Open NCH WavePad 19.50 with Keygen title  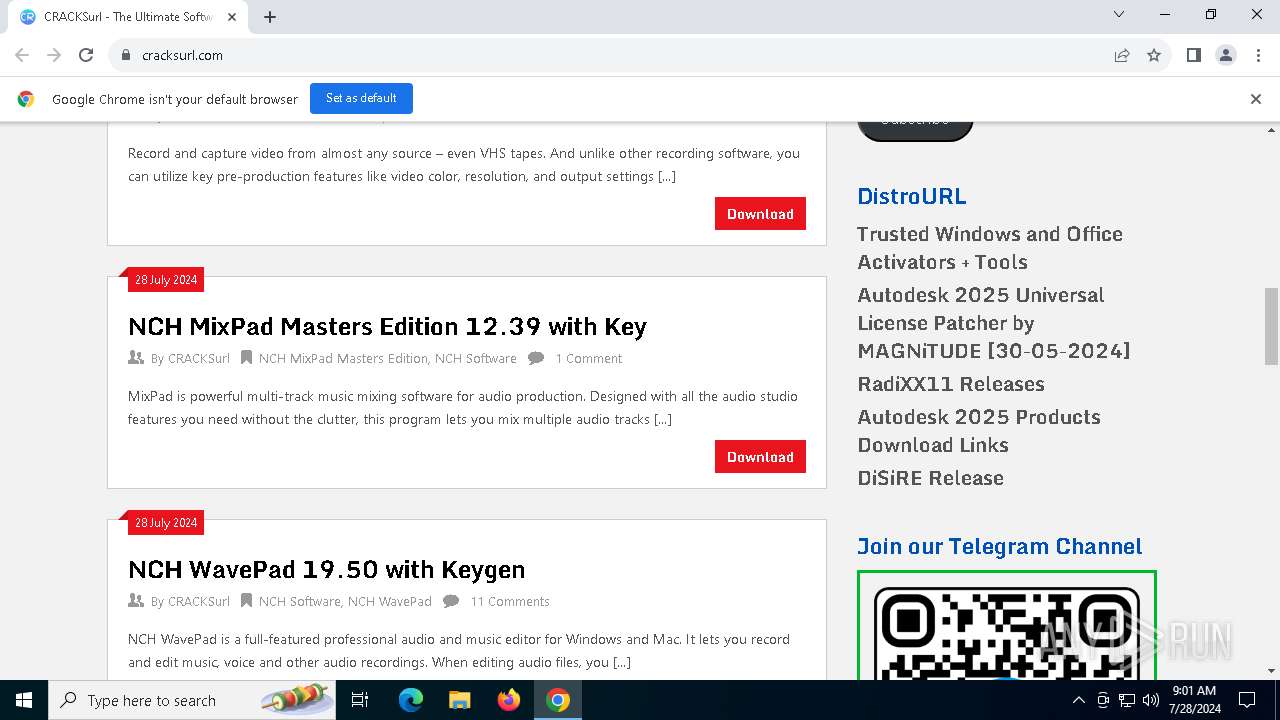point(326,569)
